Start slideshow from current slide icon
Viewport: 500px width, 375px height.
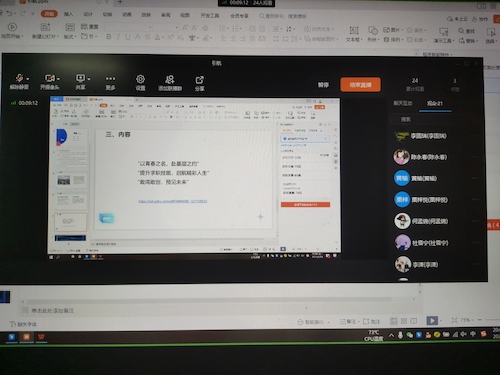click(12, 30)
